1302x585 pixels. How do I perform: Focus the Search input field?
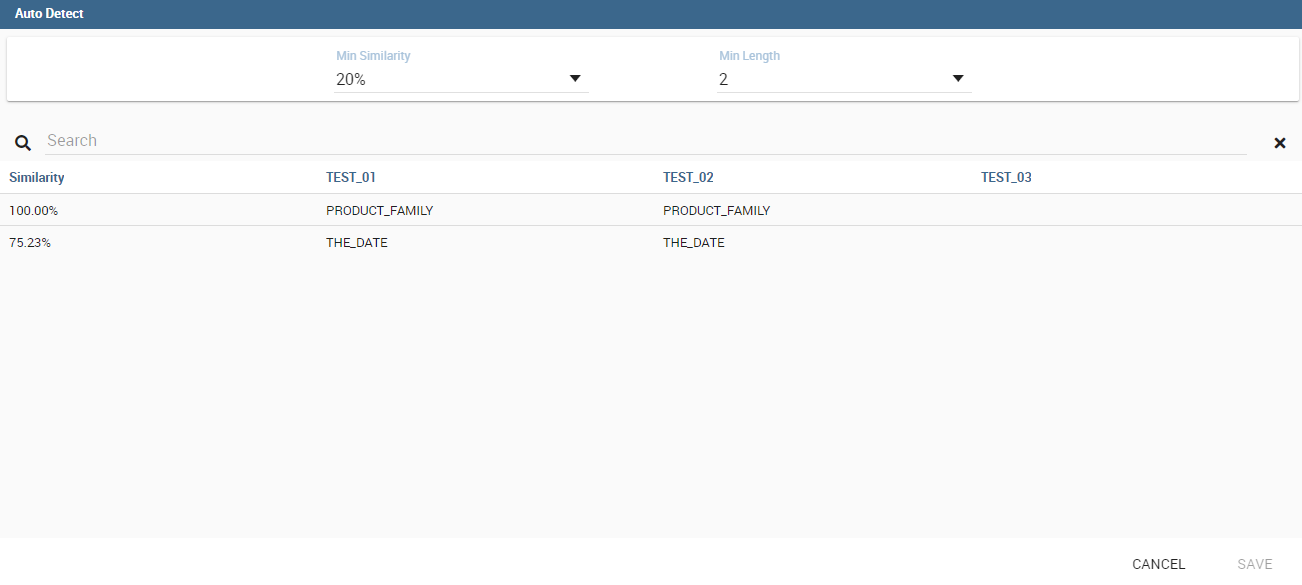tap(646, 141)
